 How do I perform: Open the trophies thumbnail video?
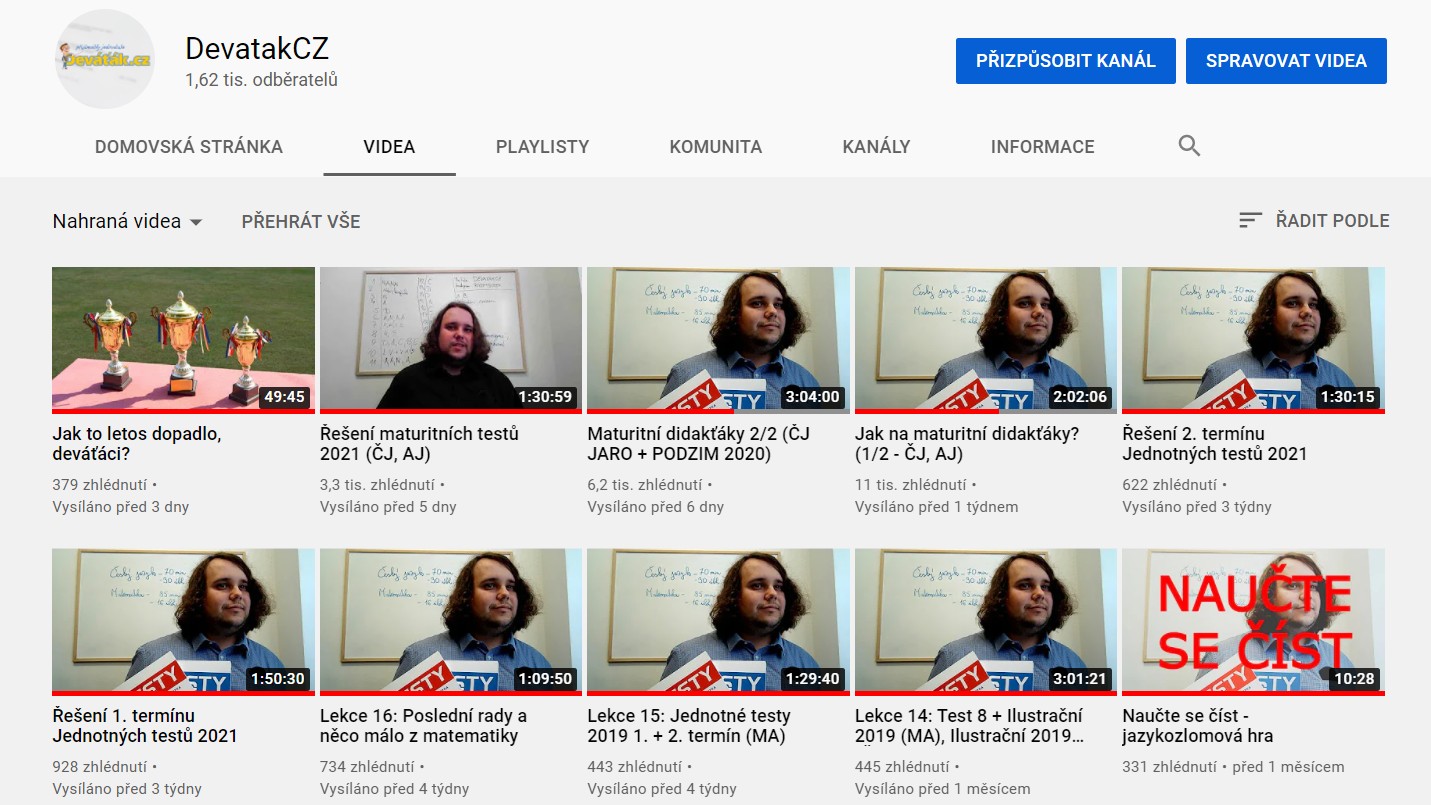coord(183,339)
